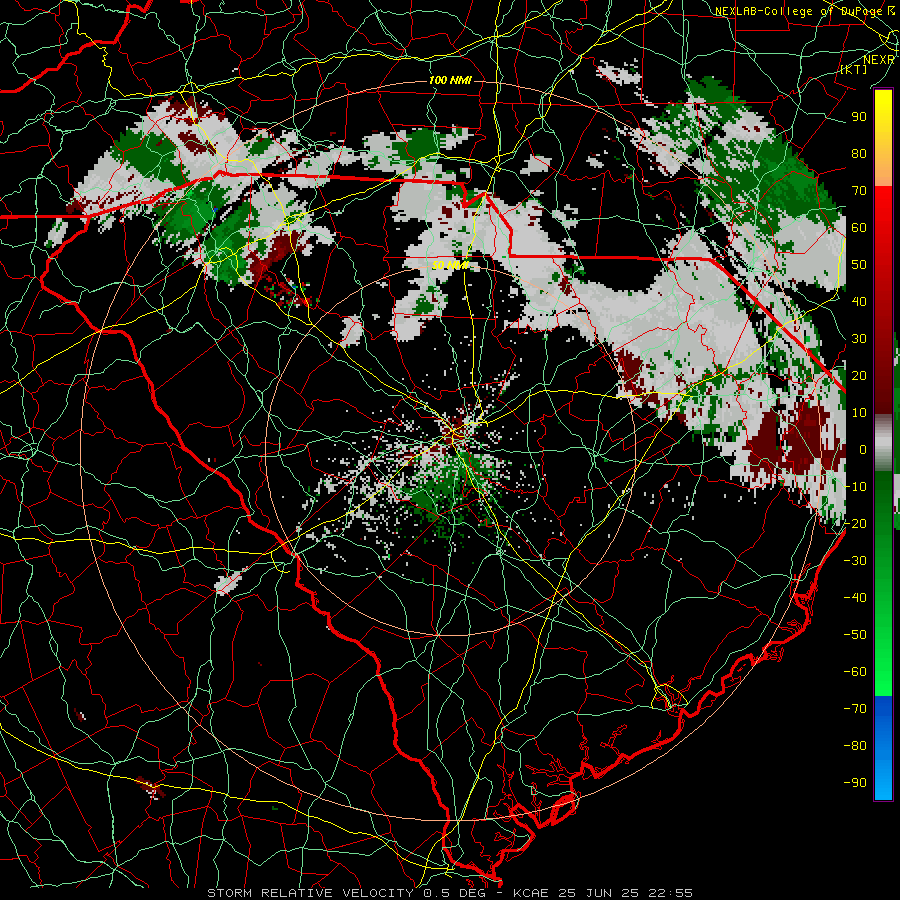Click the -80 knot label on the scale
This screenshot has width=900, height=900.
[x=855, y=746]
